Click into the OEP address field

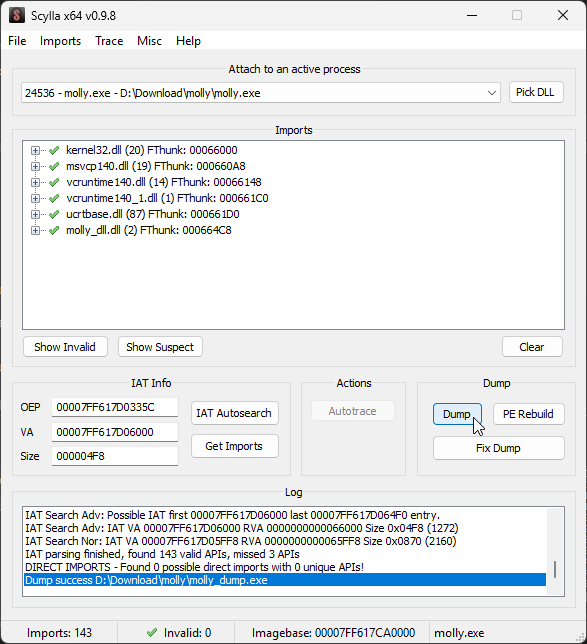(x=115, y=407)
